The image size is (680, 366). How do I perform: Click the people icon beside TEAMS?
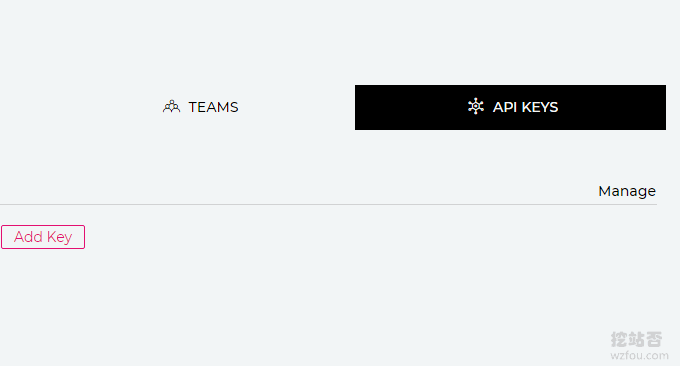point(171,107)
